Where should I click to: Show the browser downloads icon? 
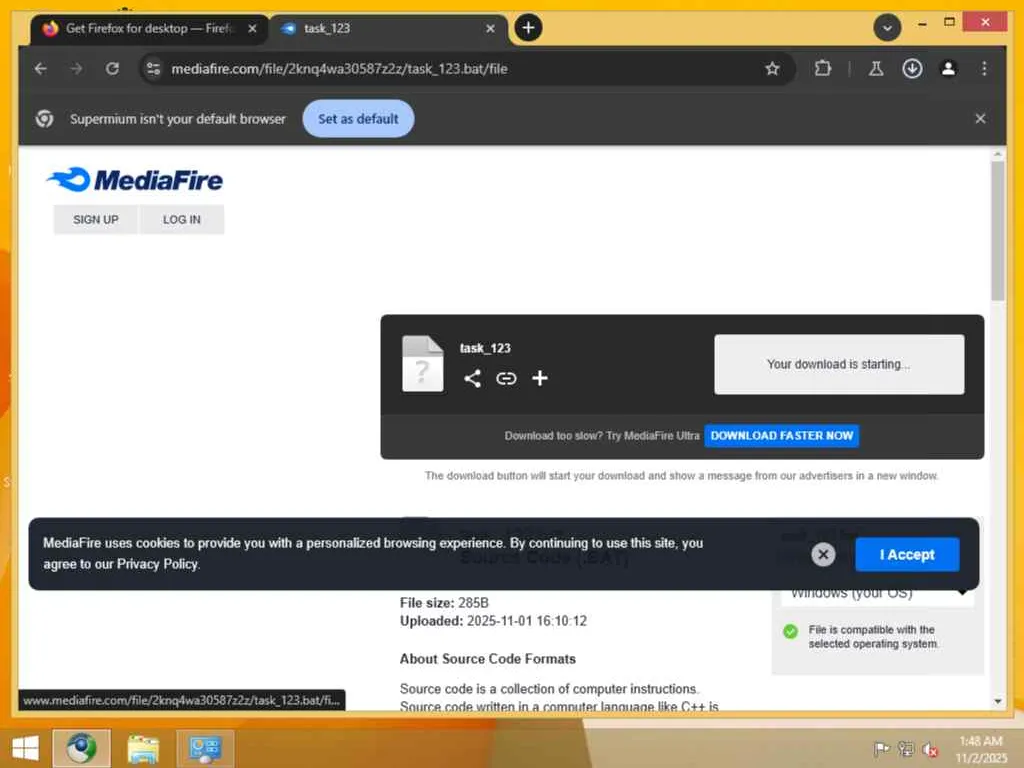click(912, 69)
